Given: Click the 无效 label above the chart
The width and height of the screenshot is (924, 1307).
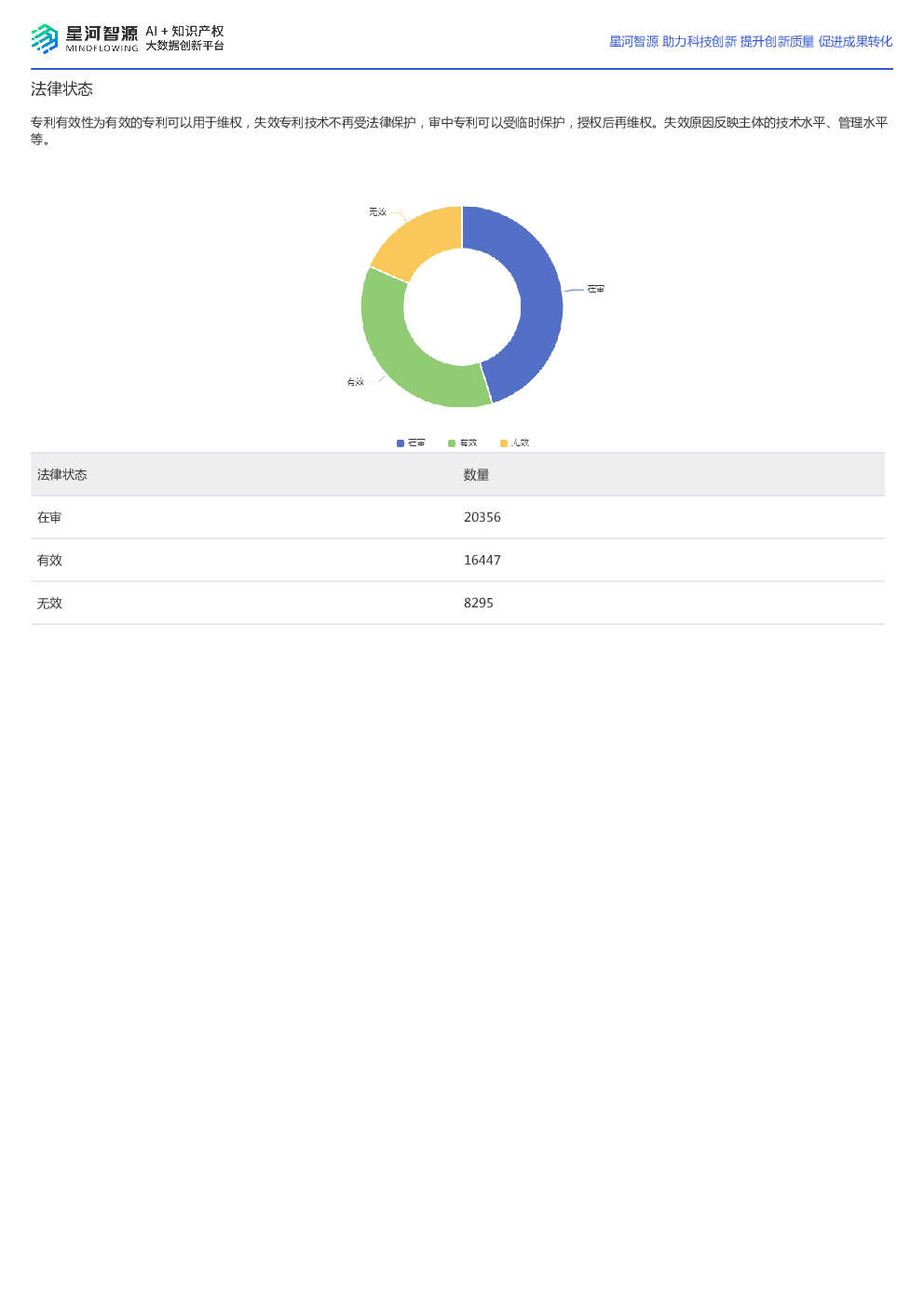Looking at the screenshot, I should [x=377, y=212].
